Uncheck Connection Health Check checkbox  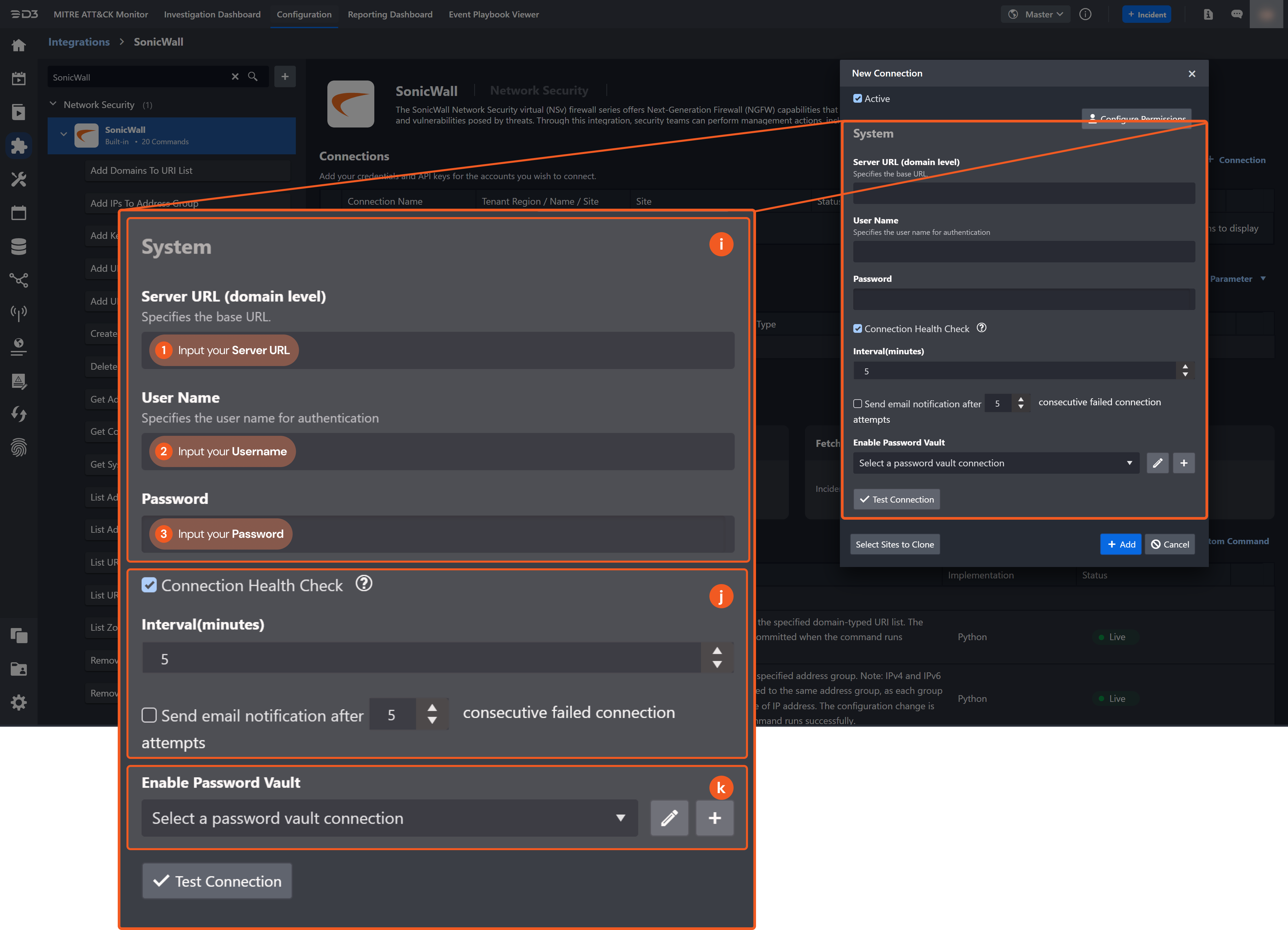[x=858, y=328]
